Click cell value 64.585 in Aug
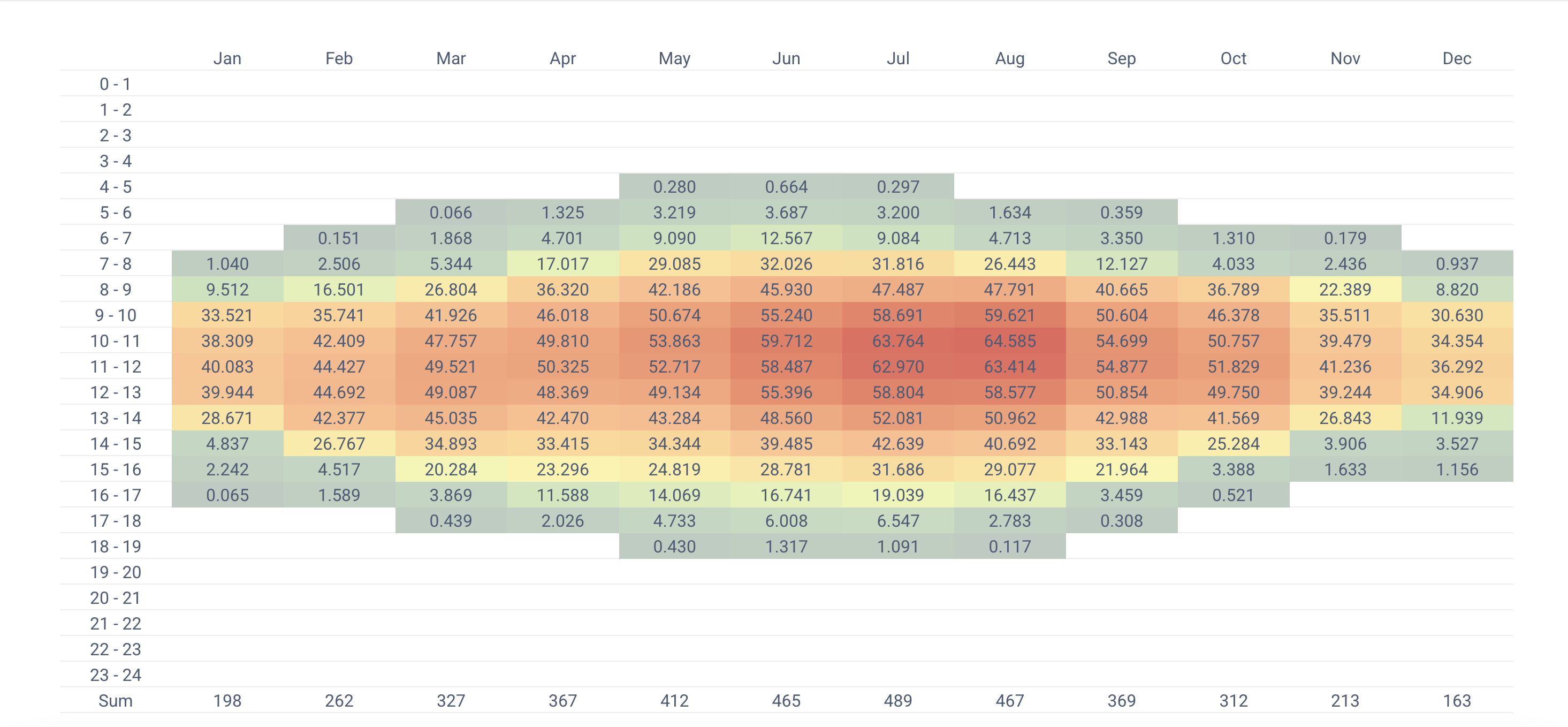 tap(1010, 341)
